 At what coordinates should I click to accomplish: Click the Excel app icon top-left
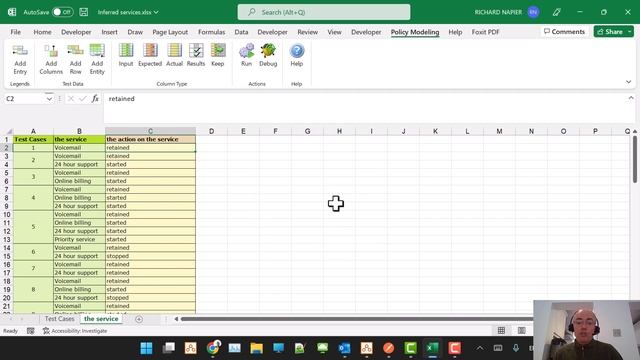click(x=12, y=12)
